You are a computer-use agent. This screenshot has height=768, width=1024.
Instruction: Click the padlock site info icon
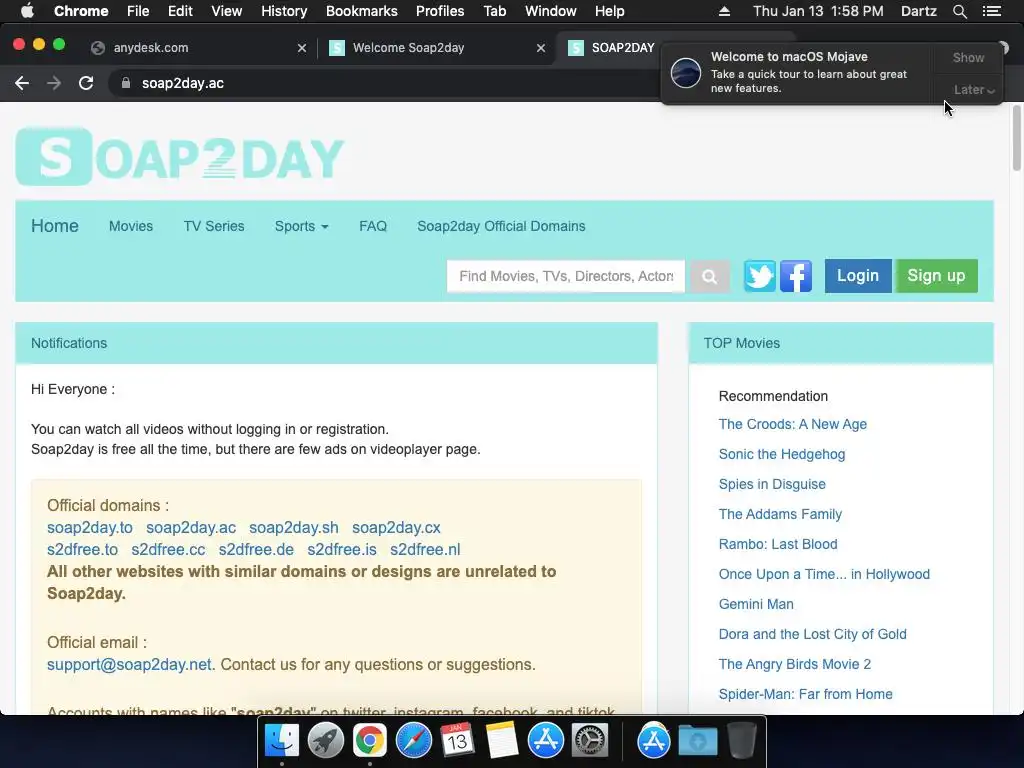tap(126, 83)
